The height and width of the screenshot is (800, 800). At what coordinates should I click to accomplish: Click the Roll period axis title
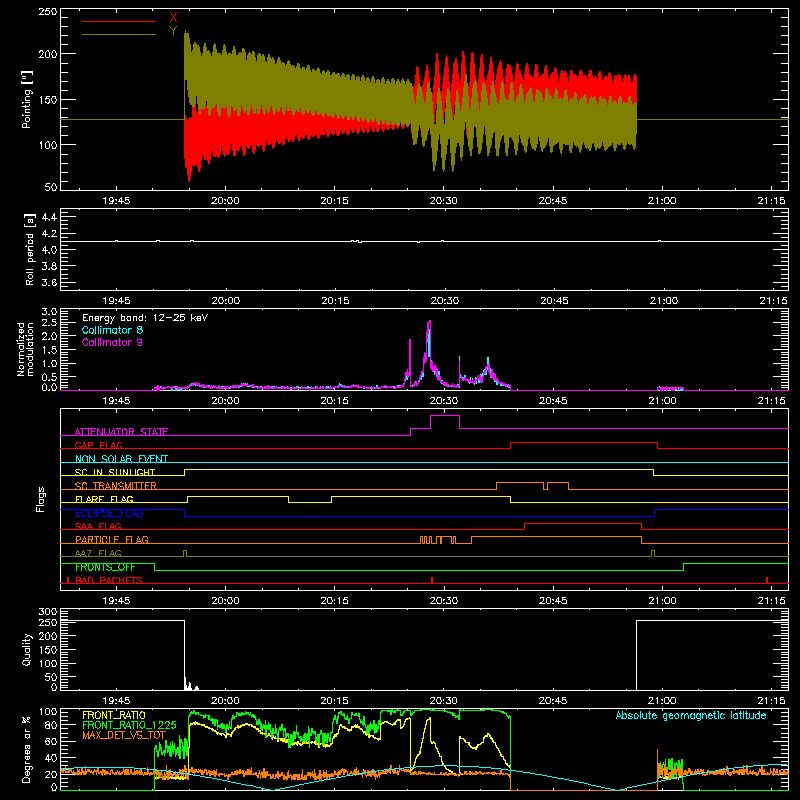pyautogui.click(x=30, y=249)
